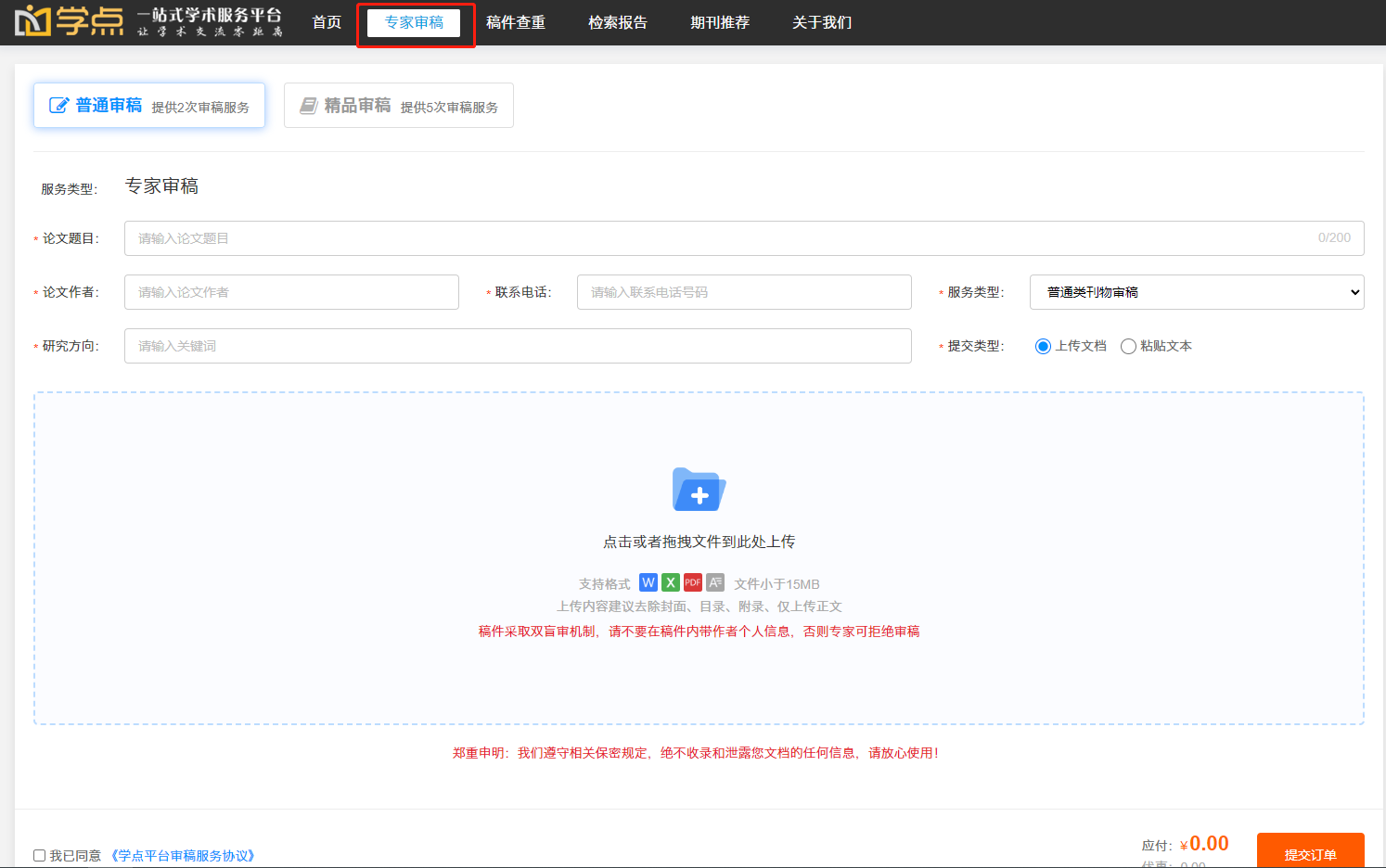Click the PDF format icon
The image size is (1386, 868).
(x=693, y=582)
